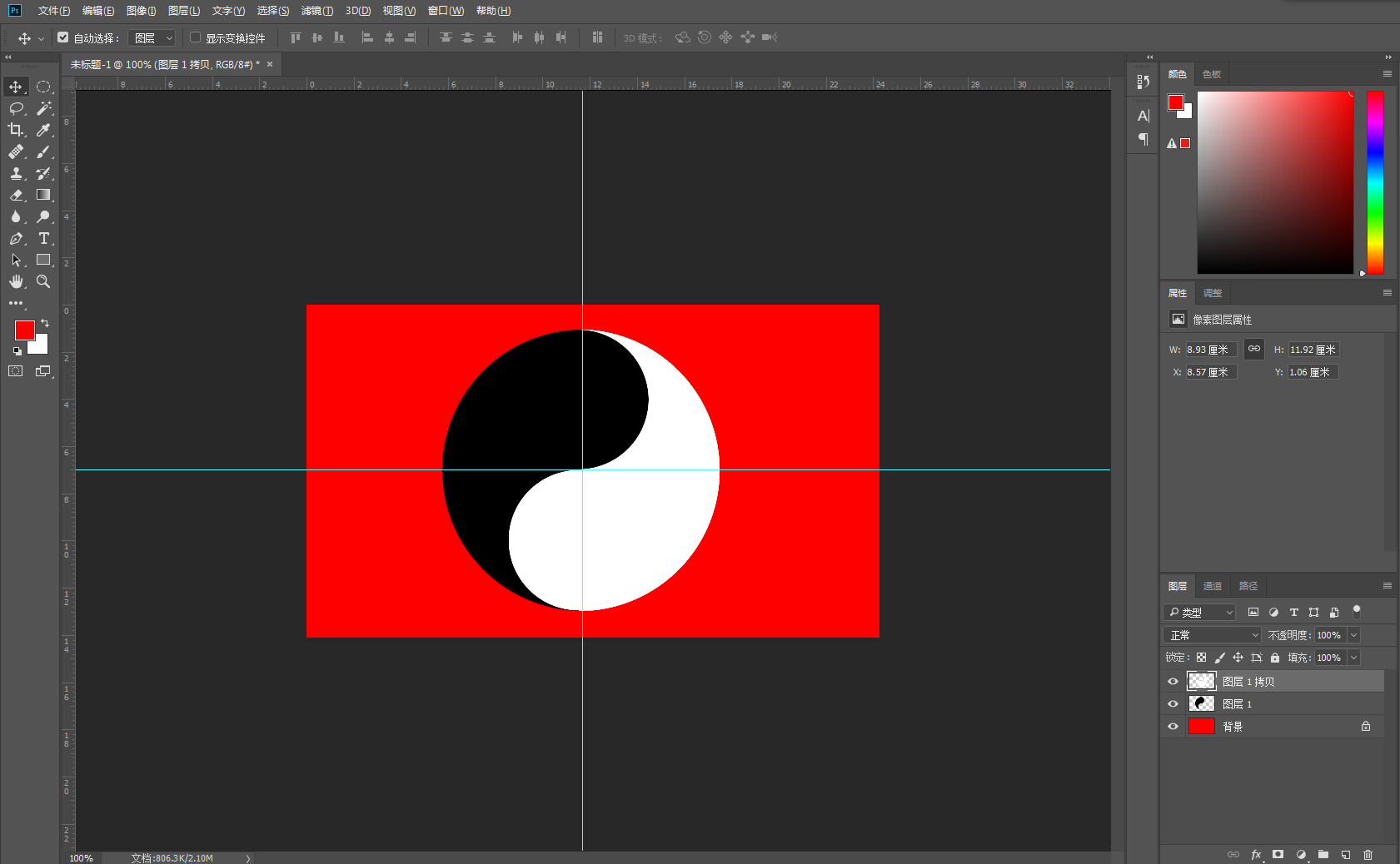The height and width of the screenshot is (864, 1400).
Task: Select the Zoom tool
Action: pyautogui.click(x=44, y=281)
